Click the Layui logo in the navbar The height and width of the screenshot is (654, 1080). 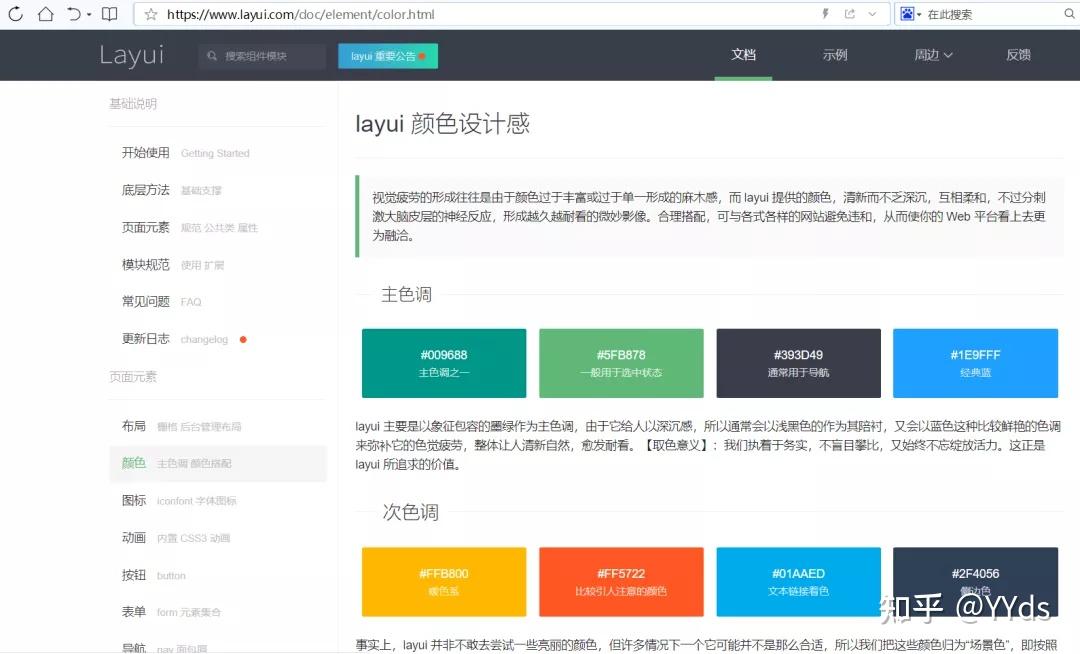point(131,55)
